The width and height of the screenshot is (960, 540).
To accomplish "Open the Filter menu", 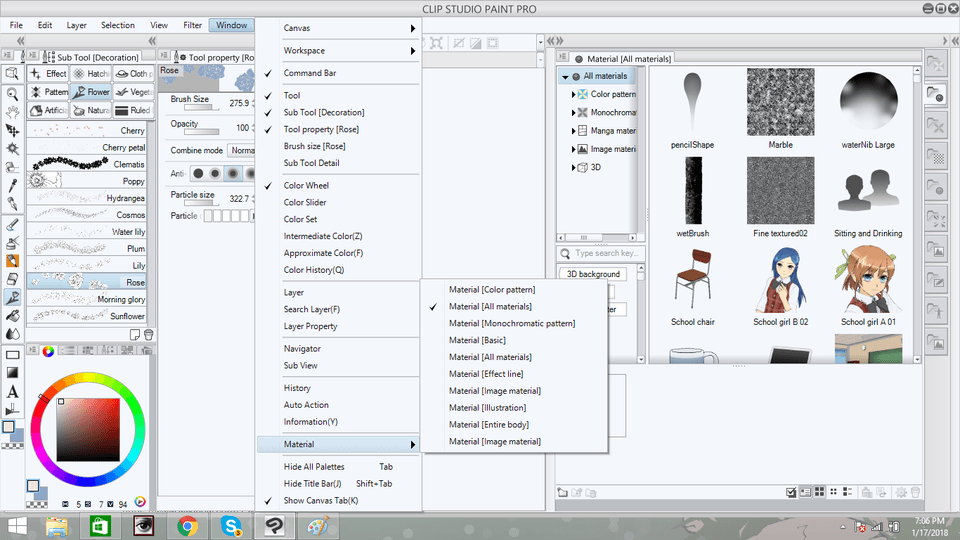I will tap(192, 25).
